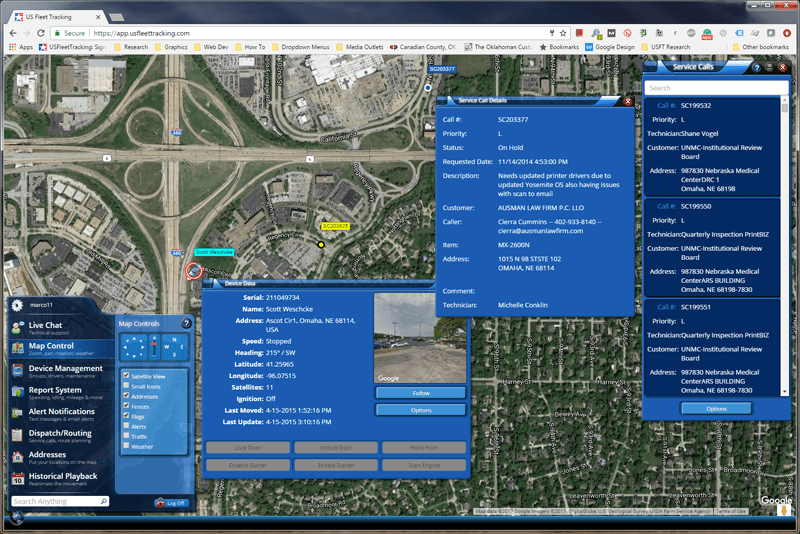Screen dimensions: 800x534
Task: Click the globe icon at bottom left
Action: (17, 517)
